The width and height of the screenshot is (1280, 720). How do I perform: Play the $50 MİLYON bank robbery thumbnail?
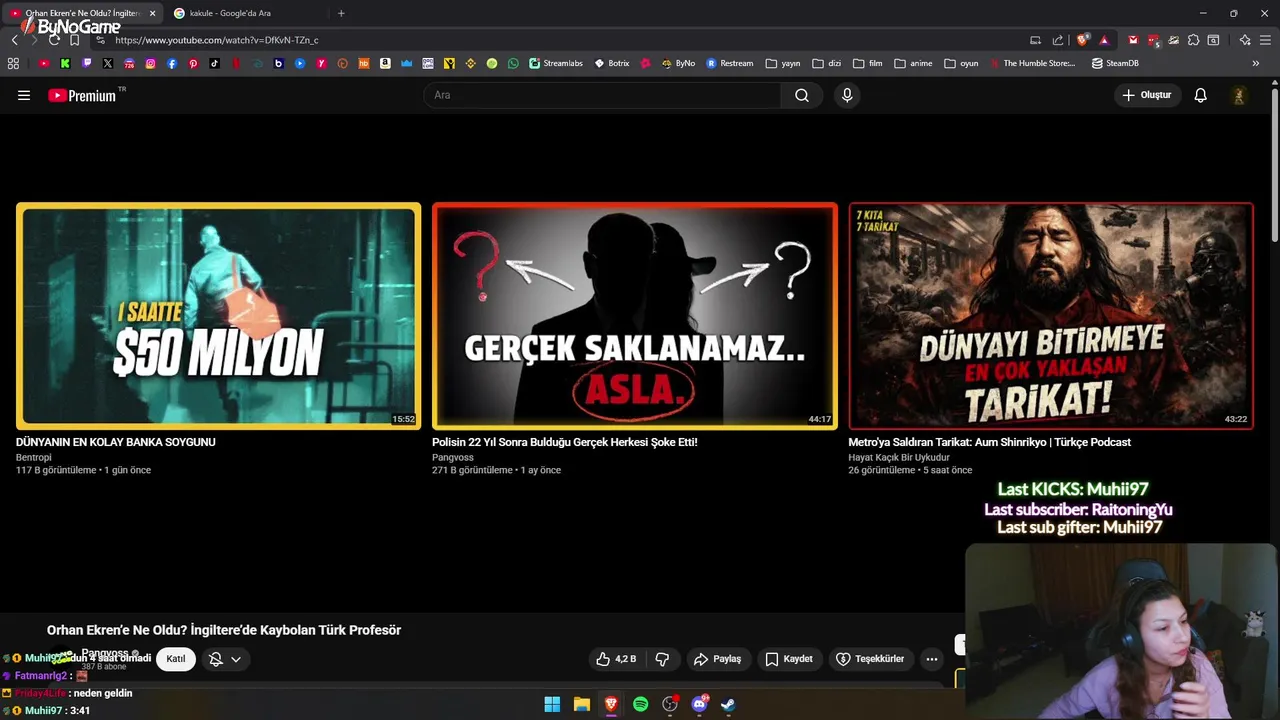[218, 316]
